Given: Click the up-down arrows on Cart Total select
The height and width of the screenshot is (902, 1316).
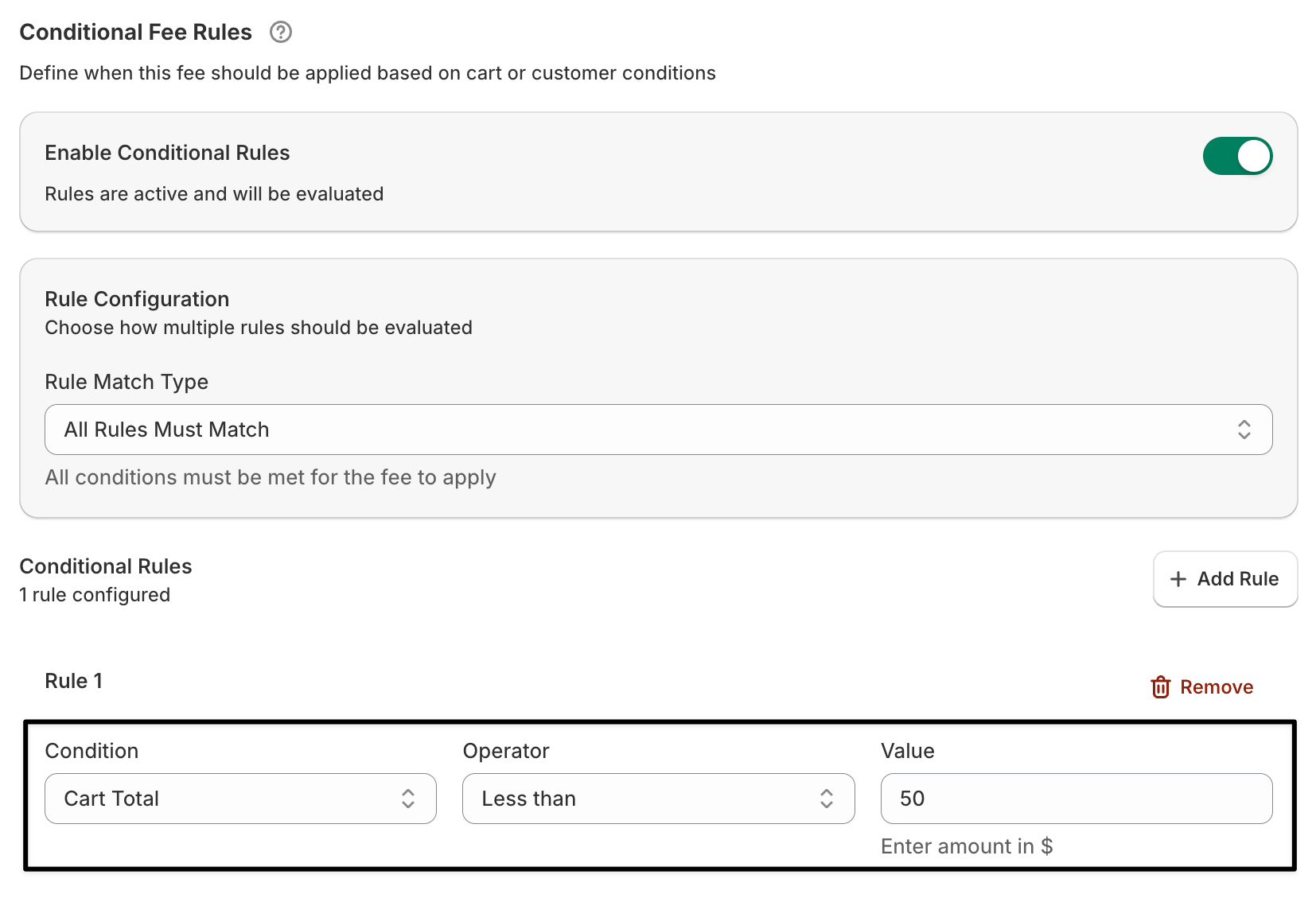Looking at the screenshot, I should pyautogui.click(x=408, y=799).
